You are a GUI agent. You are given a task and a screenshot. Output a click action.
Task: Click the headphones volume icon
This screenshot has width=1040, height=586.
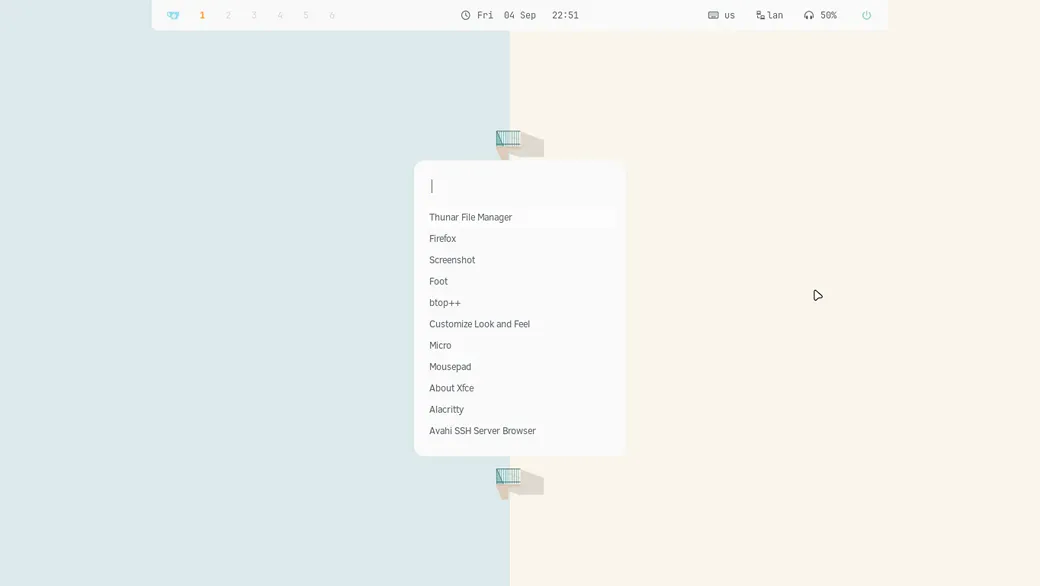point(809,15)
